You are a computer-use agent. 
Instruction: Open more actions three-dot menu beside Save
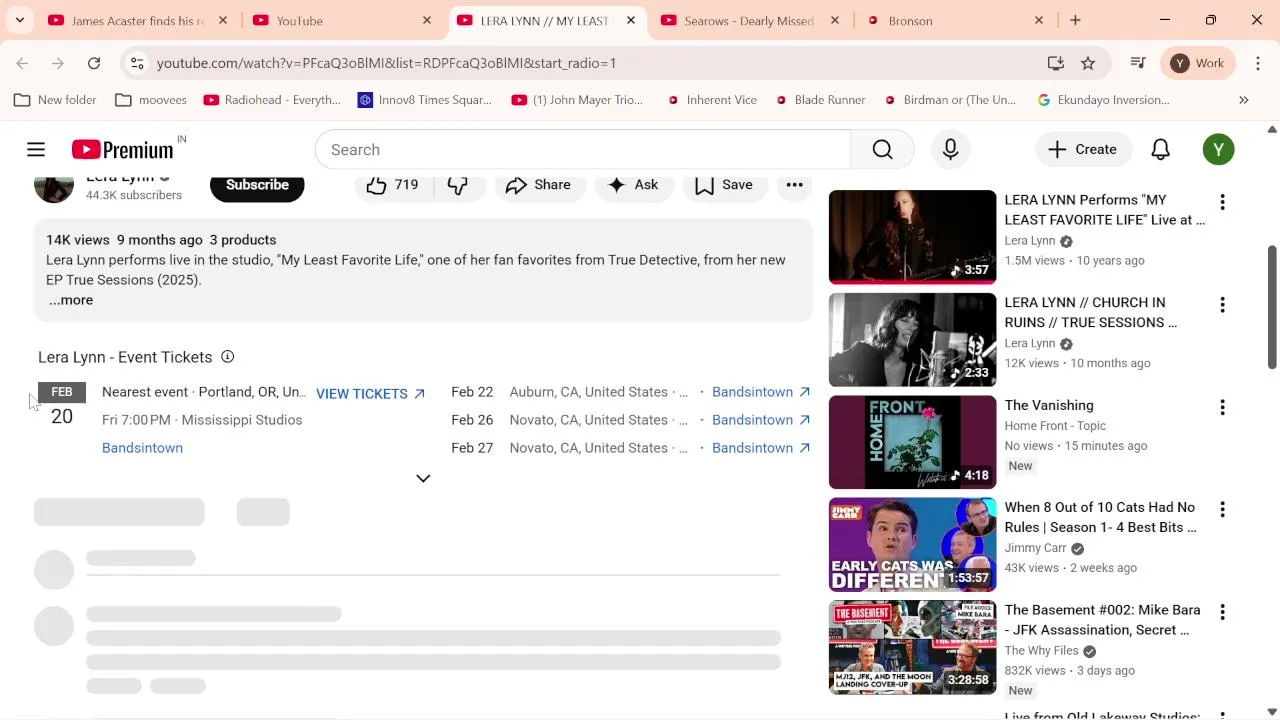tap(794, 185)
